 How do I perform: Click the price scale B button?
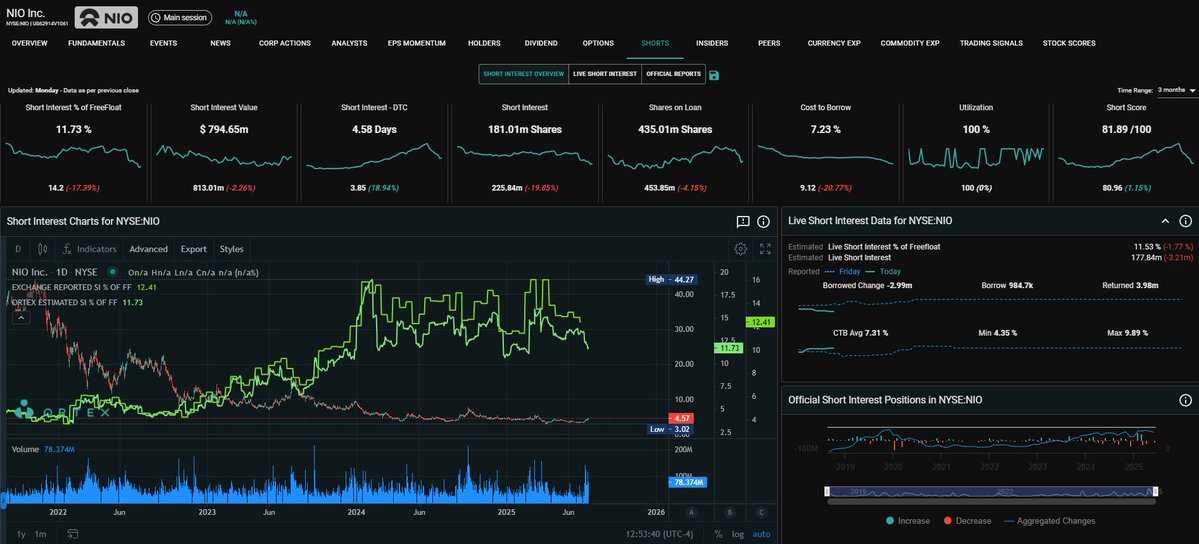pyautogui.click(x=729, y=513)
